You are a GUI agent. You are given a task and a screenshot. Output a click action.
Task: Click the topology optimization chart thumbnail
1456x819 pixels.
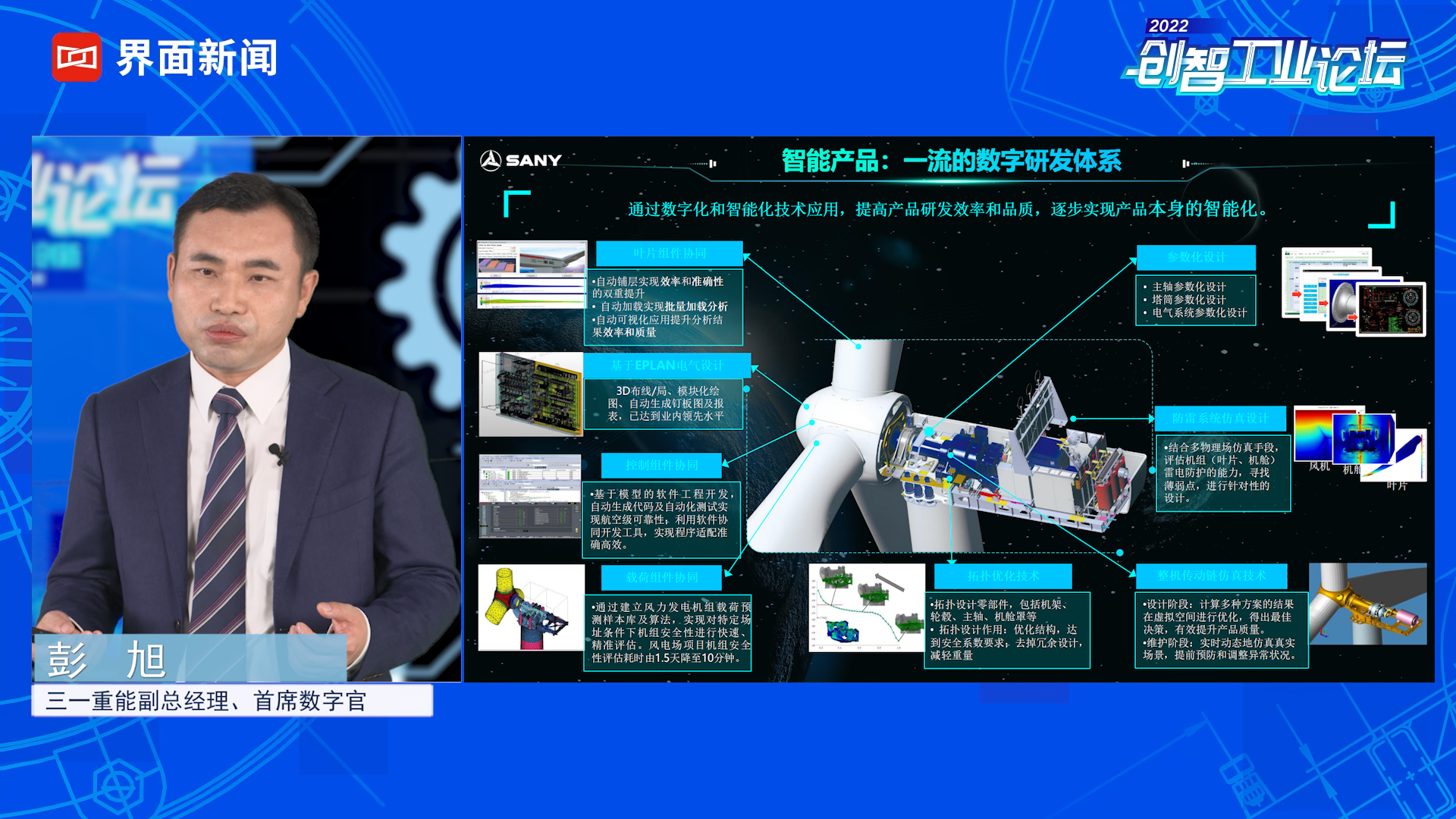tap(866, 607)
